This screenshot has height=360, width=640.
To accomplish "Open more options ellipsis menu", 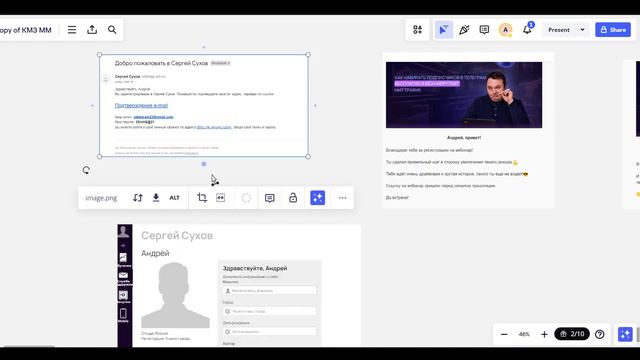I will click(342, 198).
